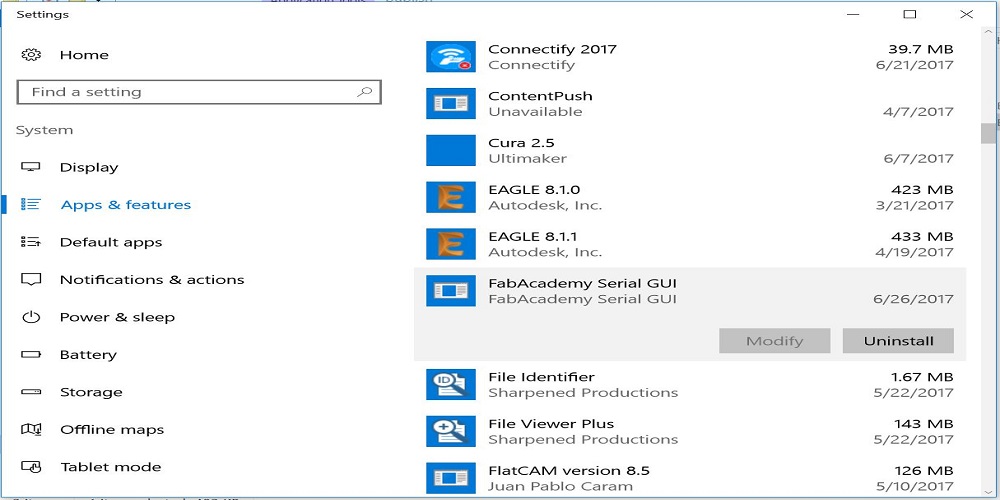Select the Cura 2.5 entry name
The width and height of the screenshot is (1000, 500).
(522, 143)
